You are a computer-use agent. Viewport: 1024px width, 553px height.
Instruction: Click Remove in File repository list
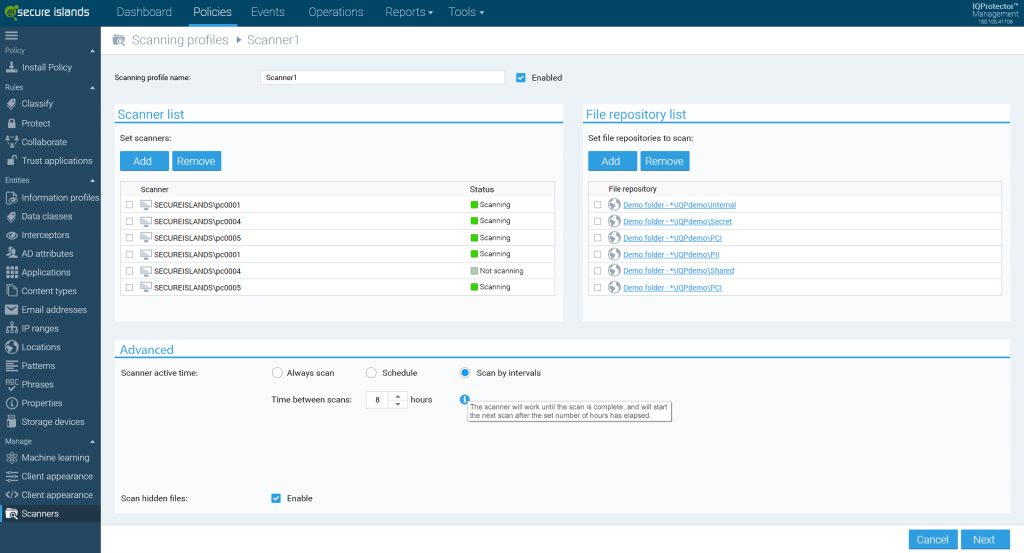(x=665, y=161)
